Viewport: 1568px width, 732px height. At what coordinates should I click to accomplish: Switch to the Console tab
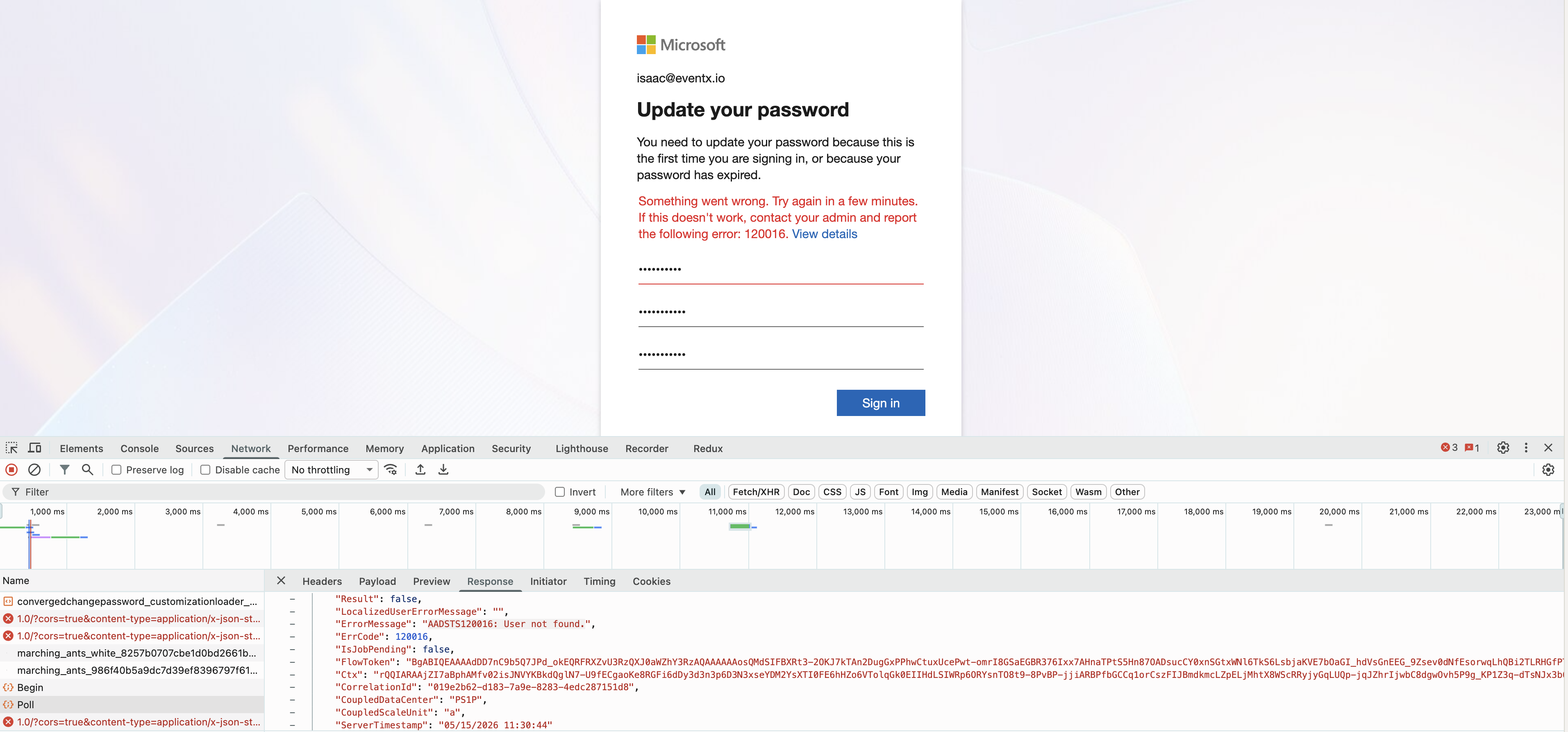click(x=139, y=448)
